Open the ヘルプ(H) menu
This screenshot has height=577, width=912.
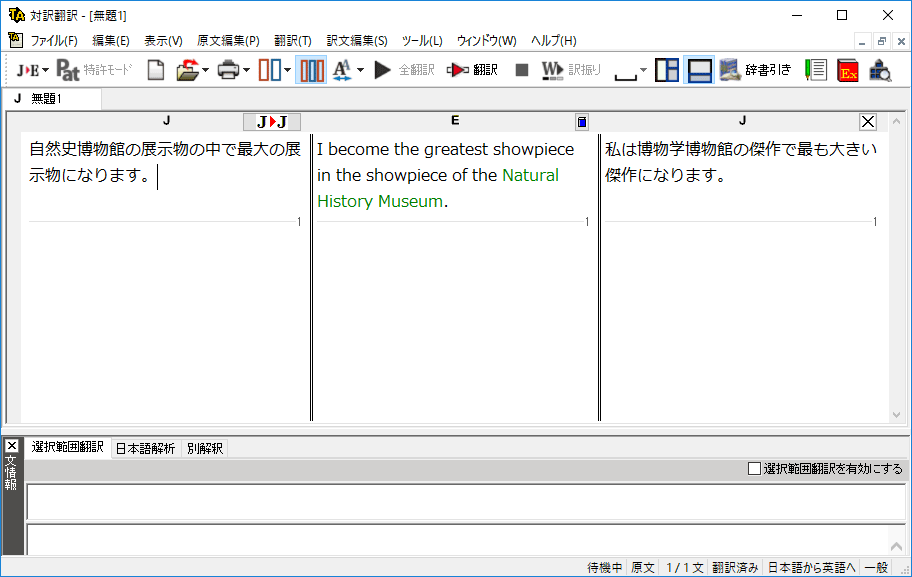coord(554,41)
